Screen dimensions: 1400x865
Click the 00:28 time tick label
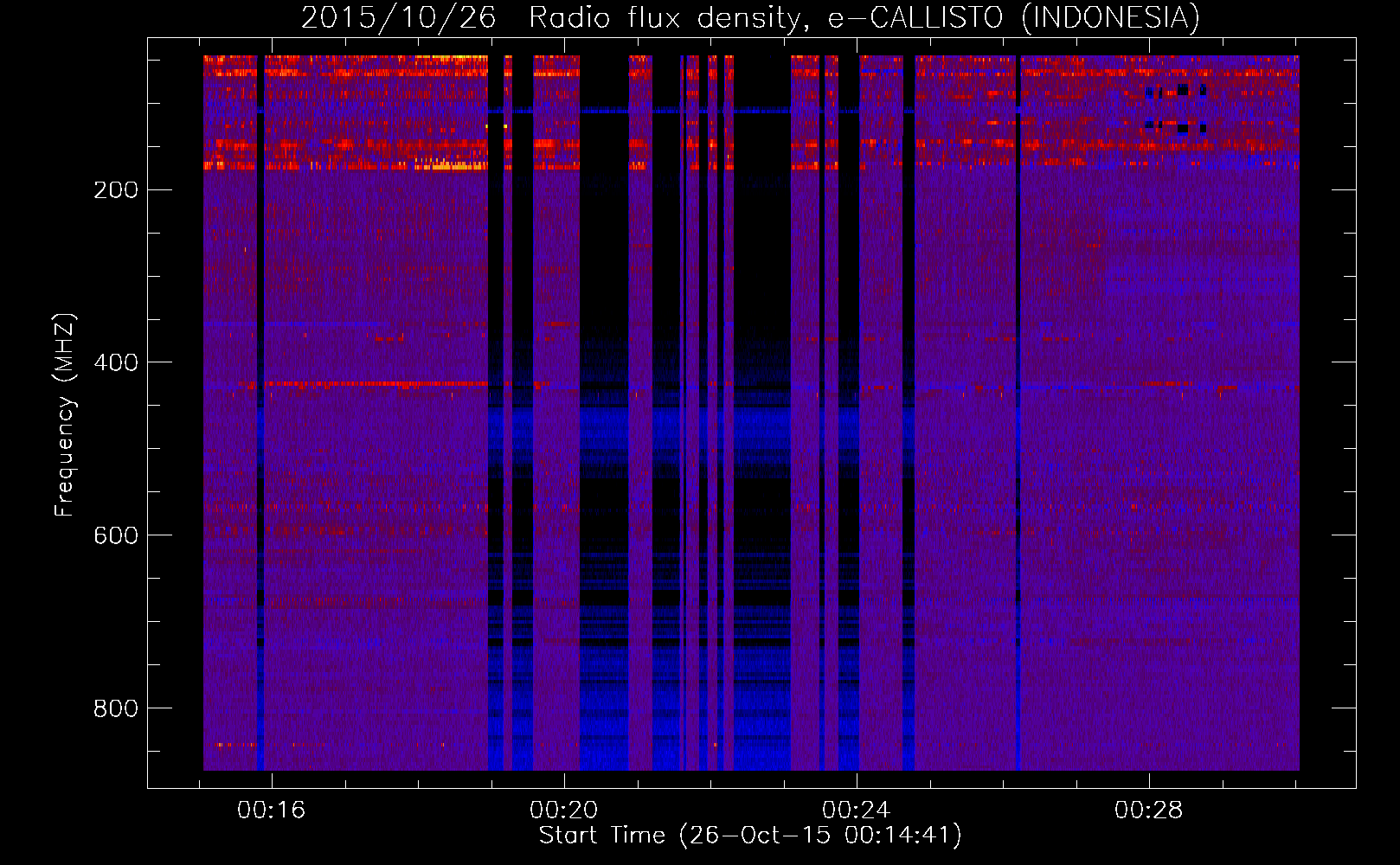pyautogui.click(x=1149, y=811)
